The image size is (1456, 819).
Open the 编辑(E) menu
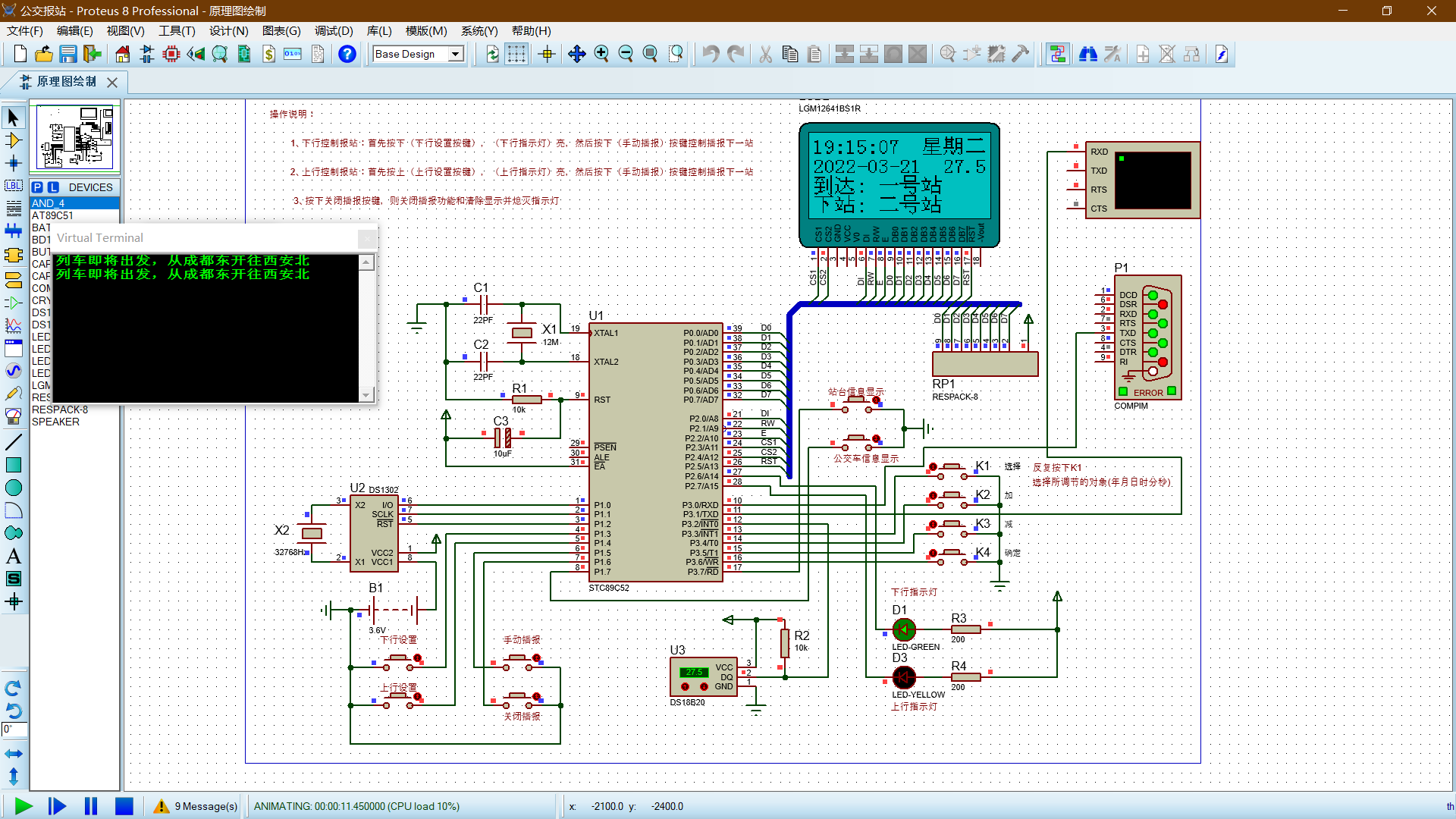pos(74,31)
